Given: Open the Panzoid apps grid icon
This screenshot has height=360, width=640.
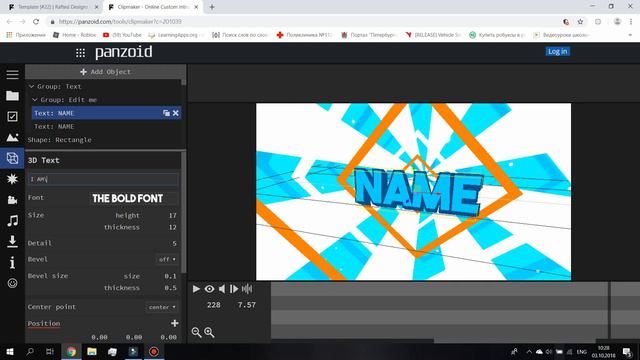Looking at the screenshot, I should 80,53.
